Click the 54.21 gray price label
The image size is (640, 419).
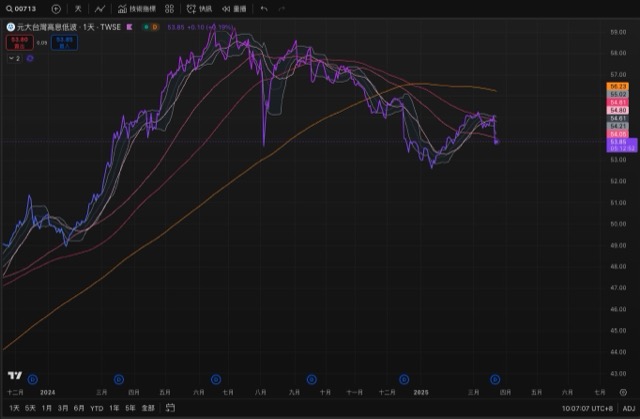(x=618, y=126)
